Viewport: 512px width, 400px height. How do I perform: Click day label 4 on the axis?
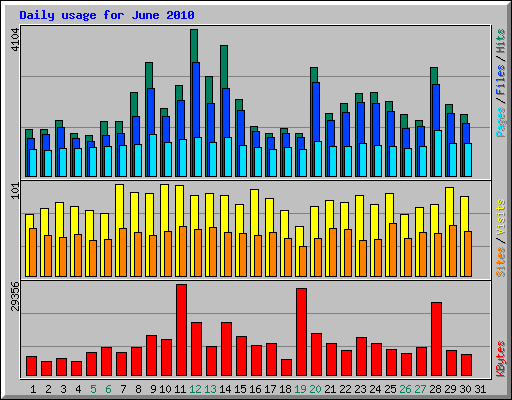[78, 389]
